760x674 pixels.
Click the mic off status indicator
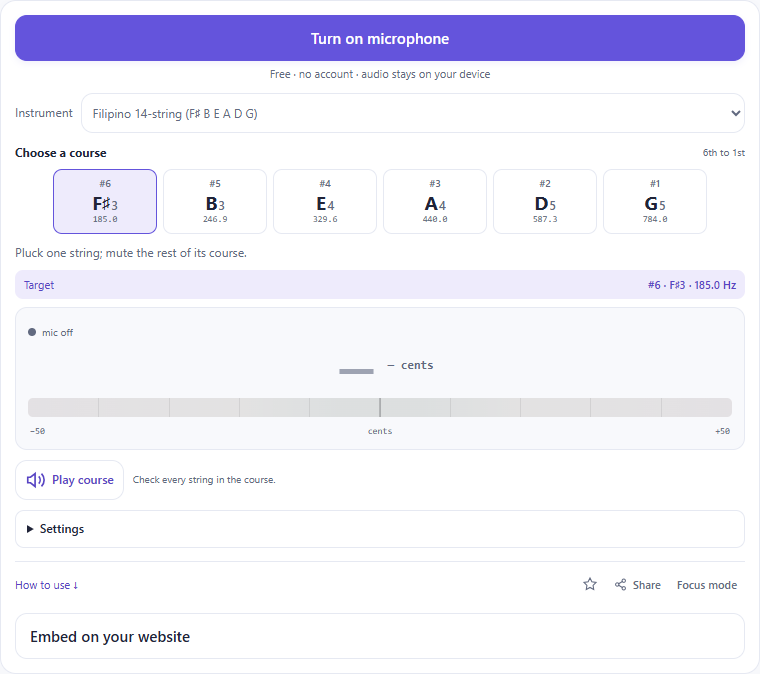[50, 332]
